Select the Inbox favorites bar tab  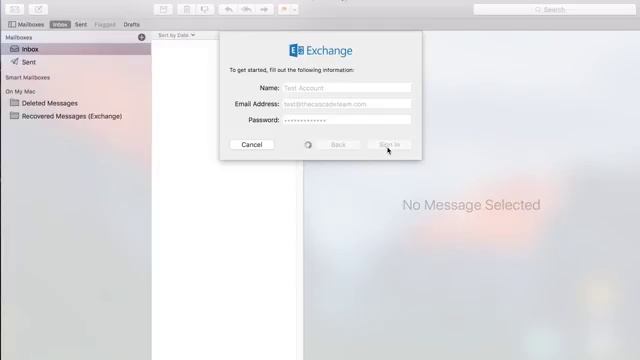pyautogui.click(x=60, y=24)
